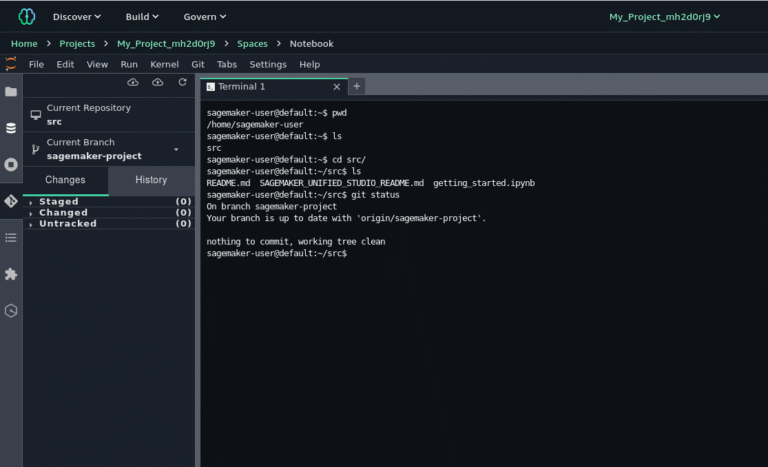Click the Git sidebar icon
Screen dimensions: 768x467
tap(11, 201)
